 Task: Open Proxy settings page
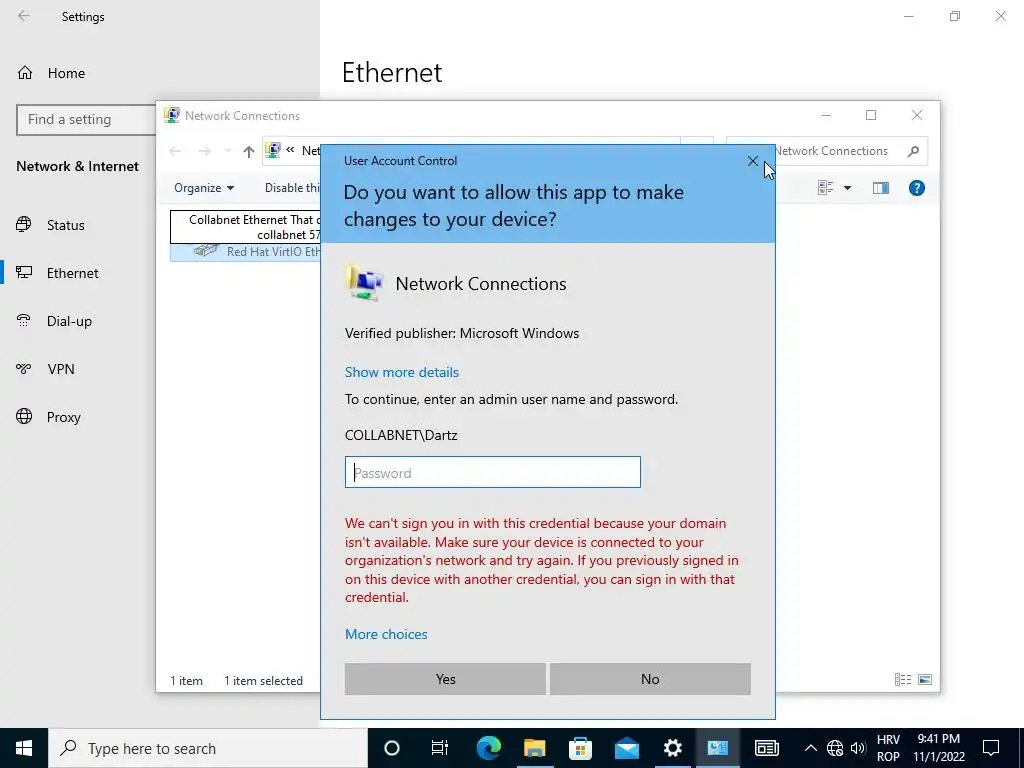[63, 417]
